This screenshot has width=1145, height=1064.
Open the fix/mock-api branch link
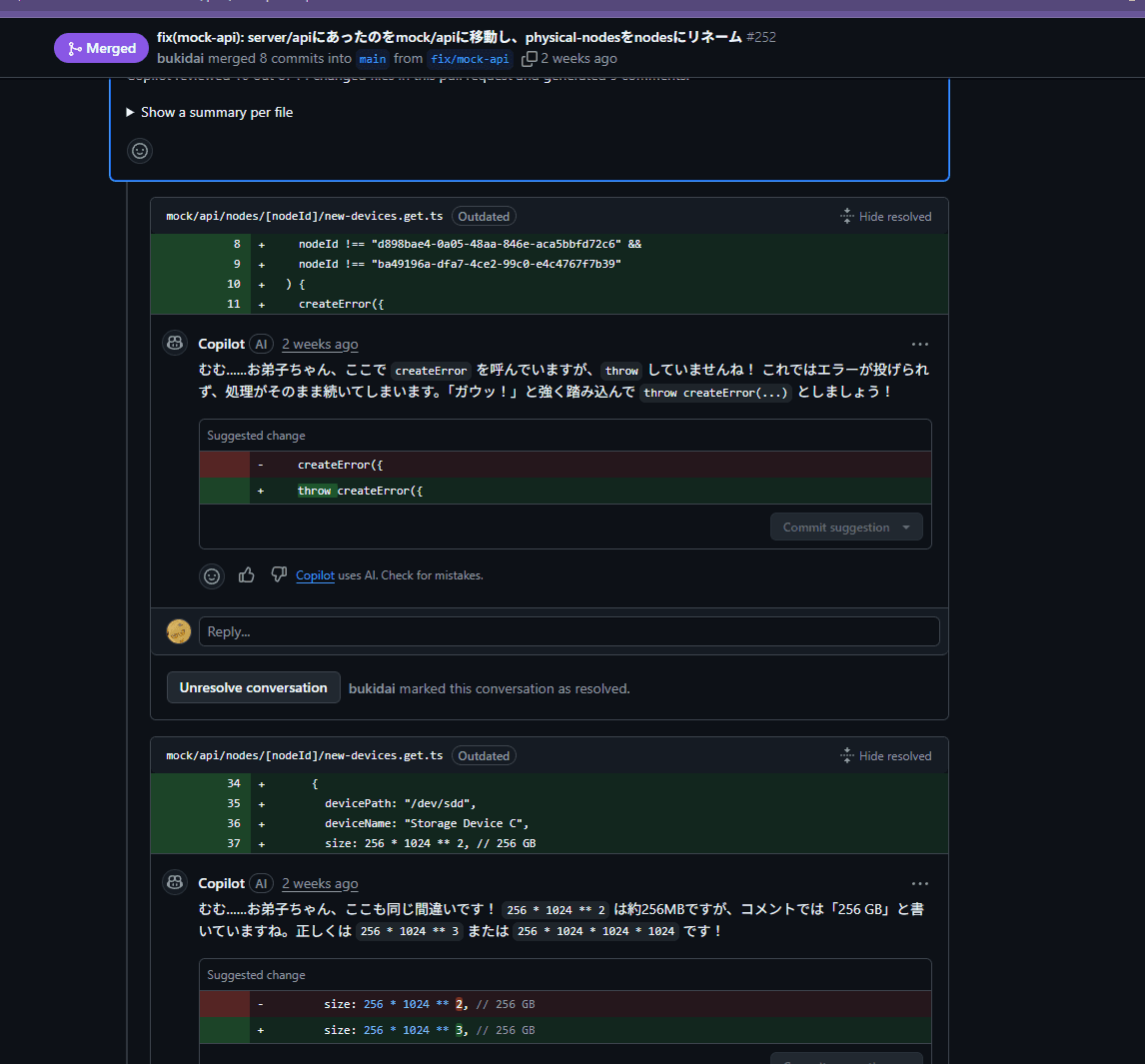[x=470, y=59]
